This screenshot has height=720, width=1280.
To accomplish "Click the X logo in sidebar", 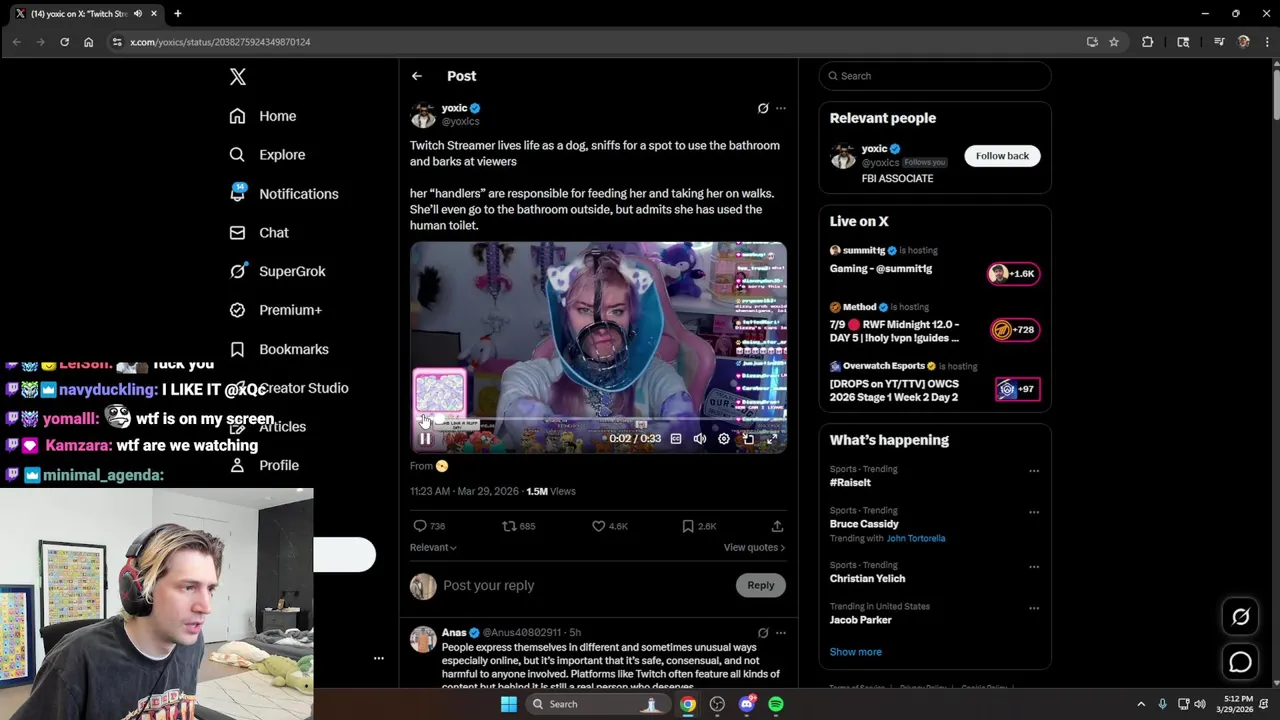I will click(237, 77).
